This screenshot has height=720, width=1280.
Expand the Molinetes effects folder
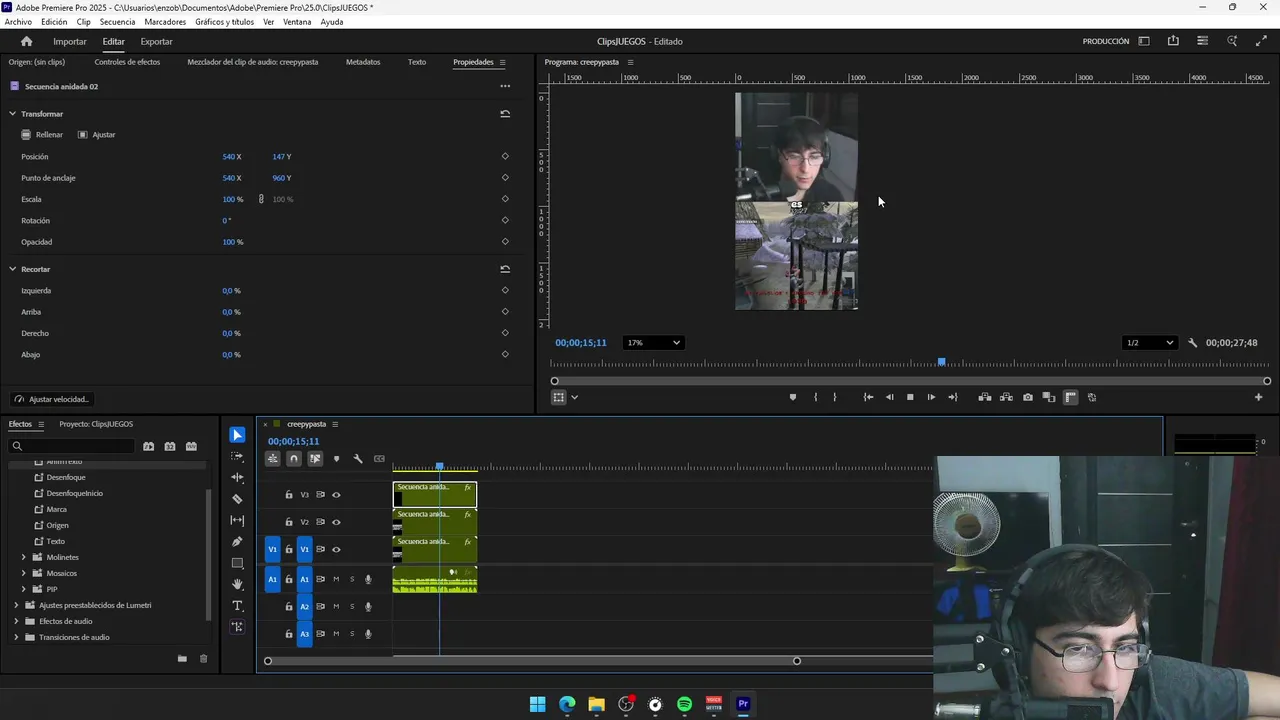coord(24,557)
